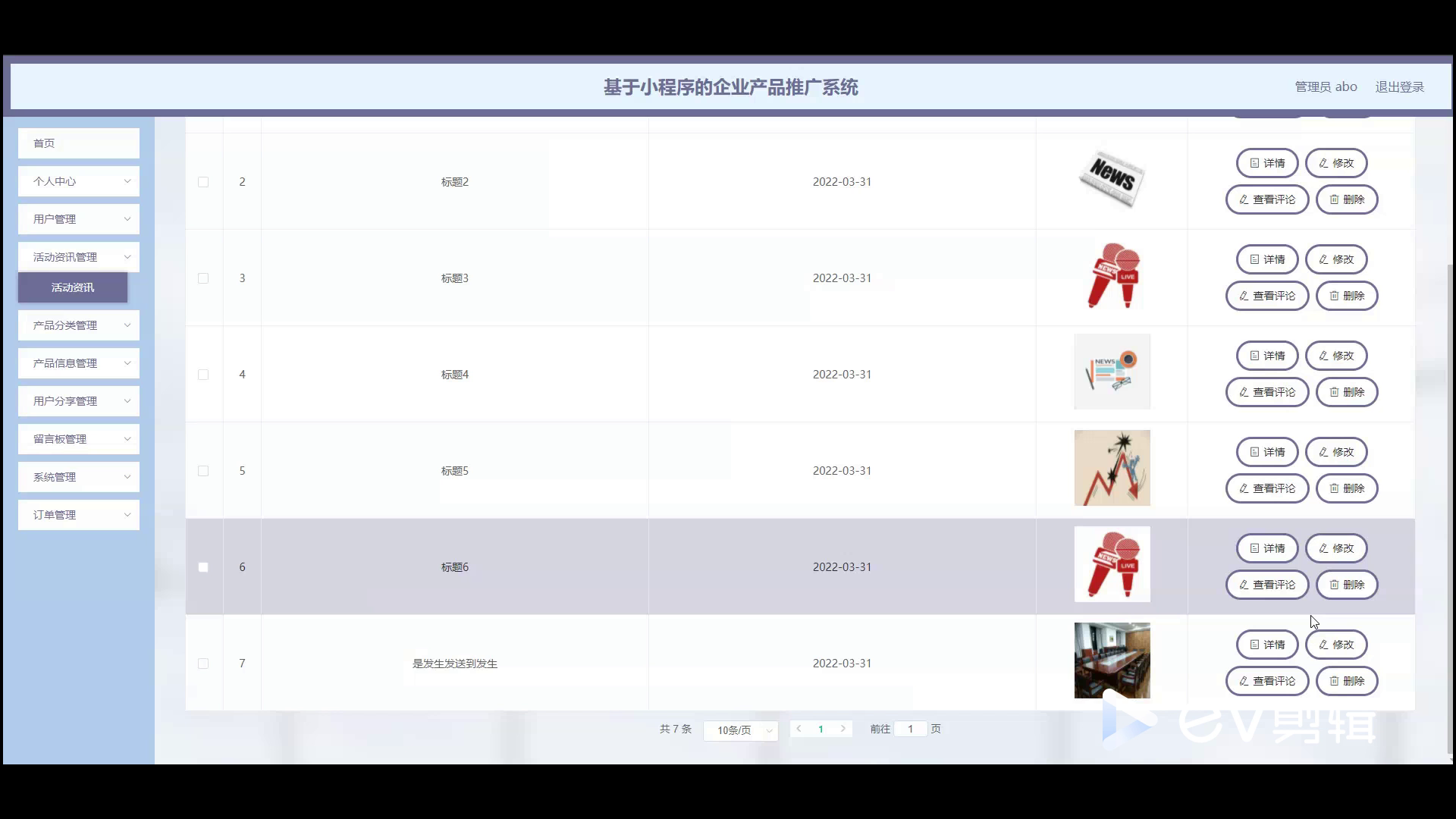This screenshot has height=819, width=1456.
Task: Open details for row 标题3
Action: click(1267, 259)
